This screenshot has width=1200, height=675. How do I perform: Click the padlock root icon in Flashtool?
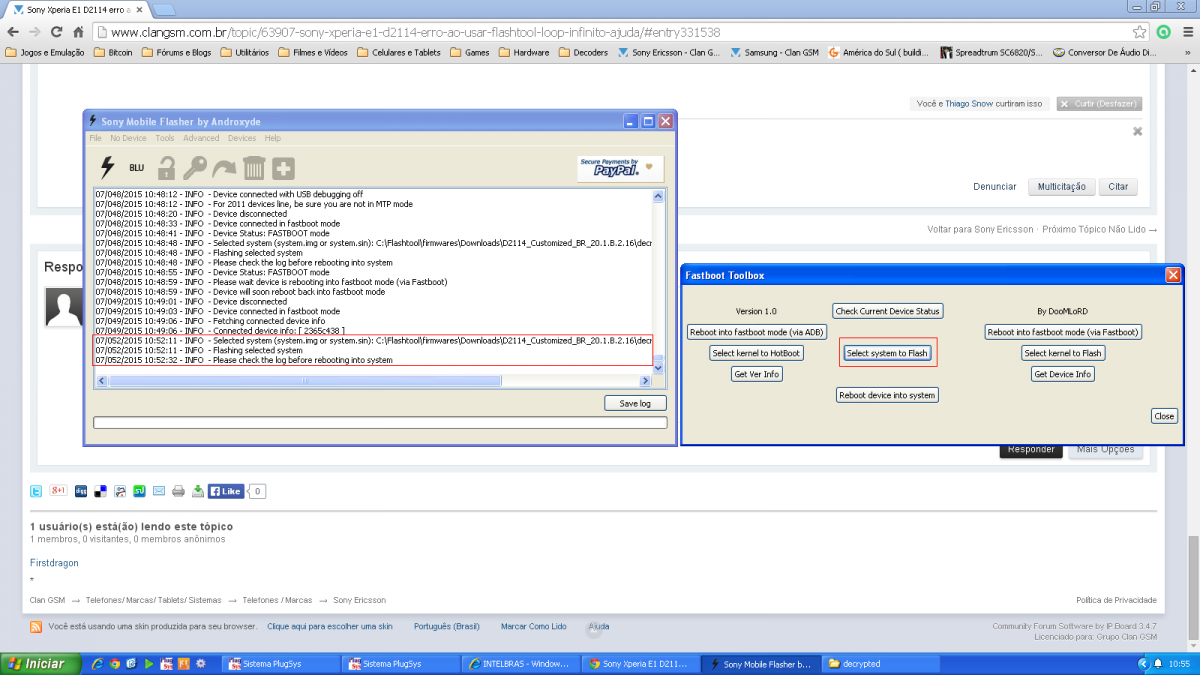click(166, 168)
